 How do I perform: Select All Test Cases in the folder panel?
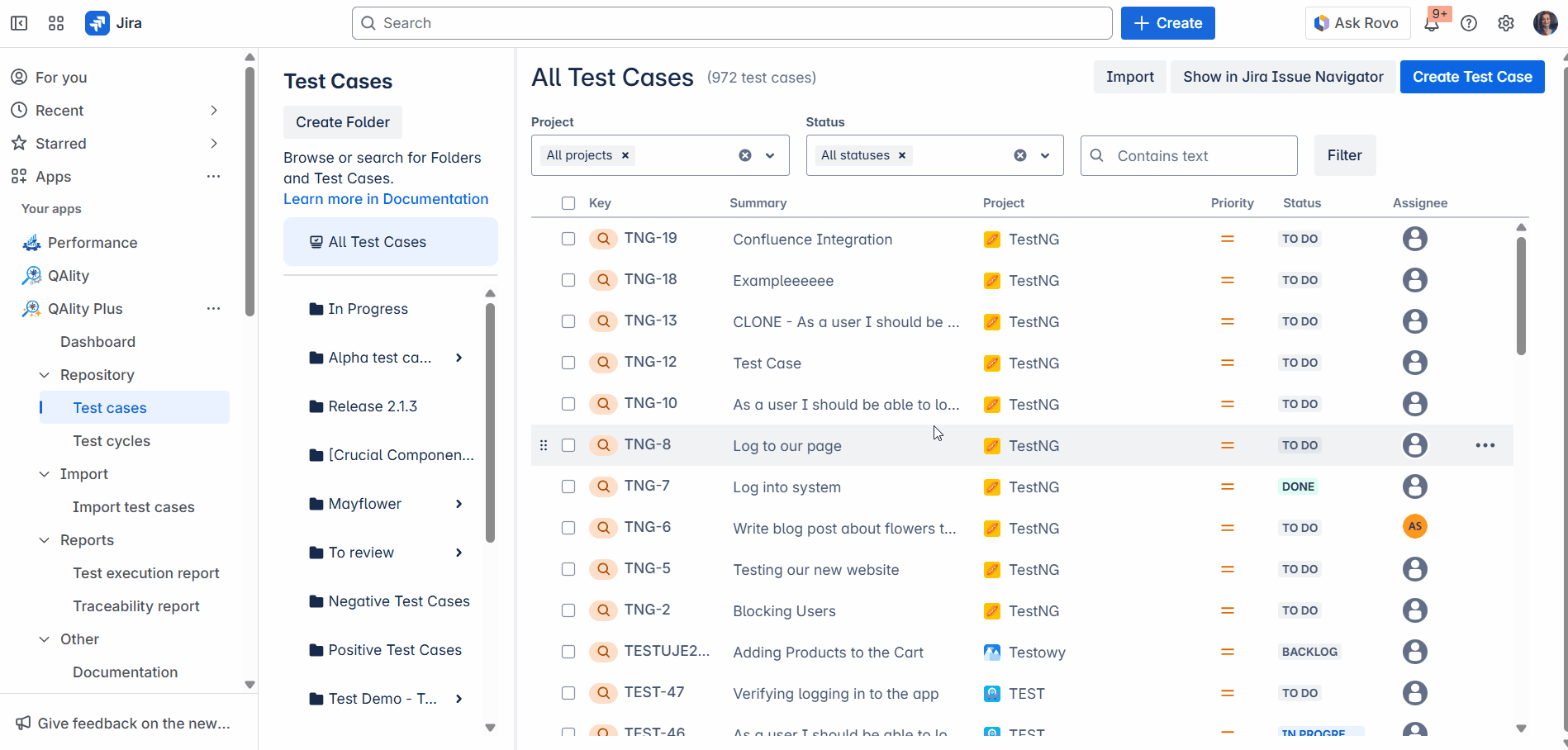point(391,242)
